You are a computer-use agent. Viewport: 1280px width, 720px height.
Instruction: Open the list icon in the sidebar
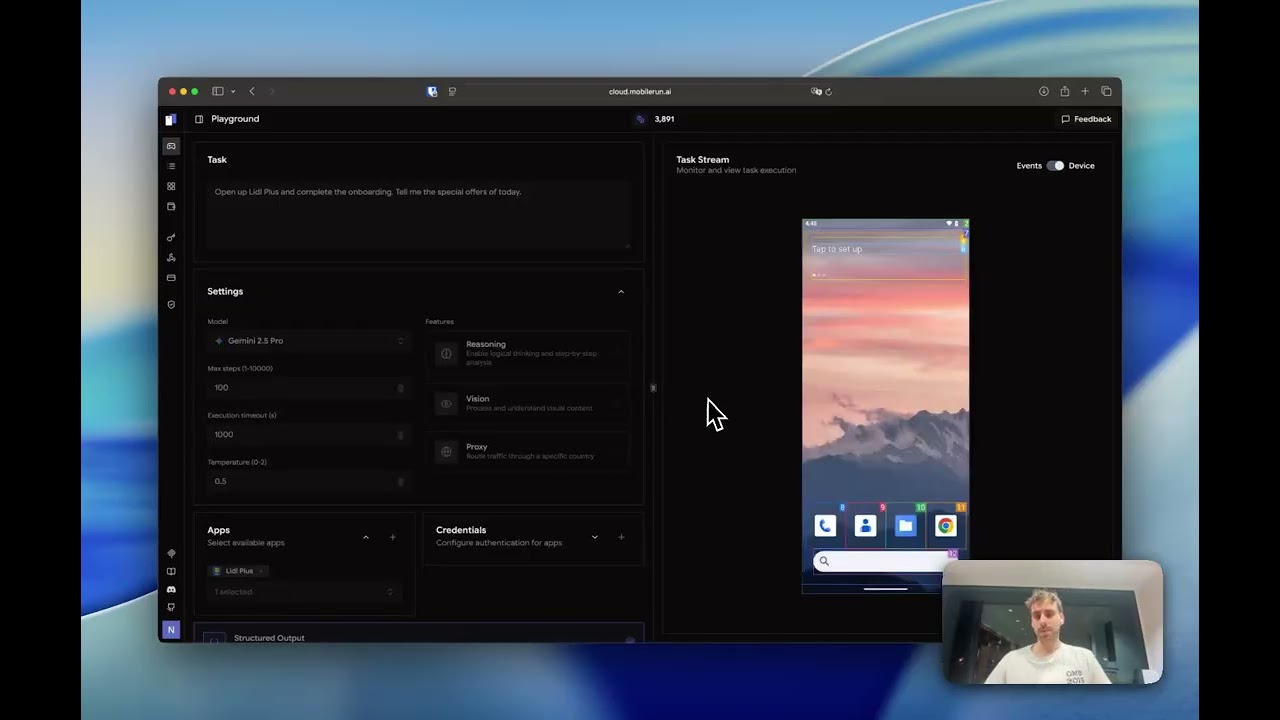pyautogui.click(x=171, y=166)
